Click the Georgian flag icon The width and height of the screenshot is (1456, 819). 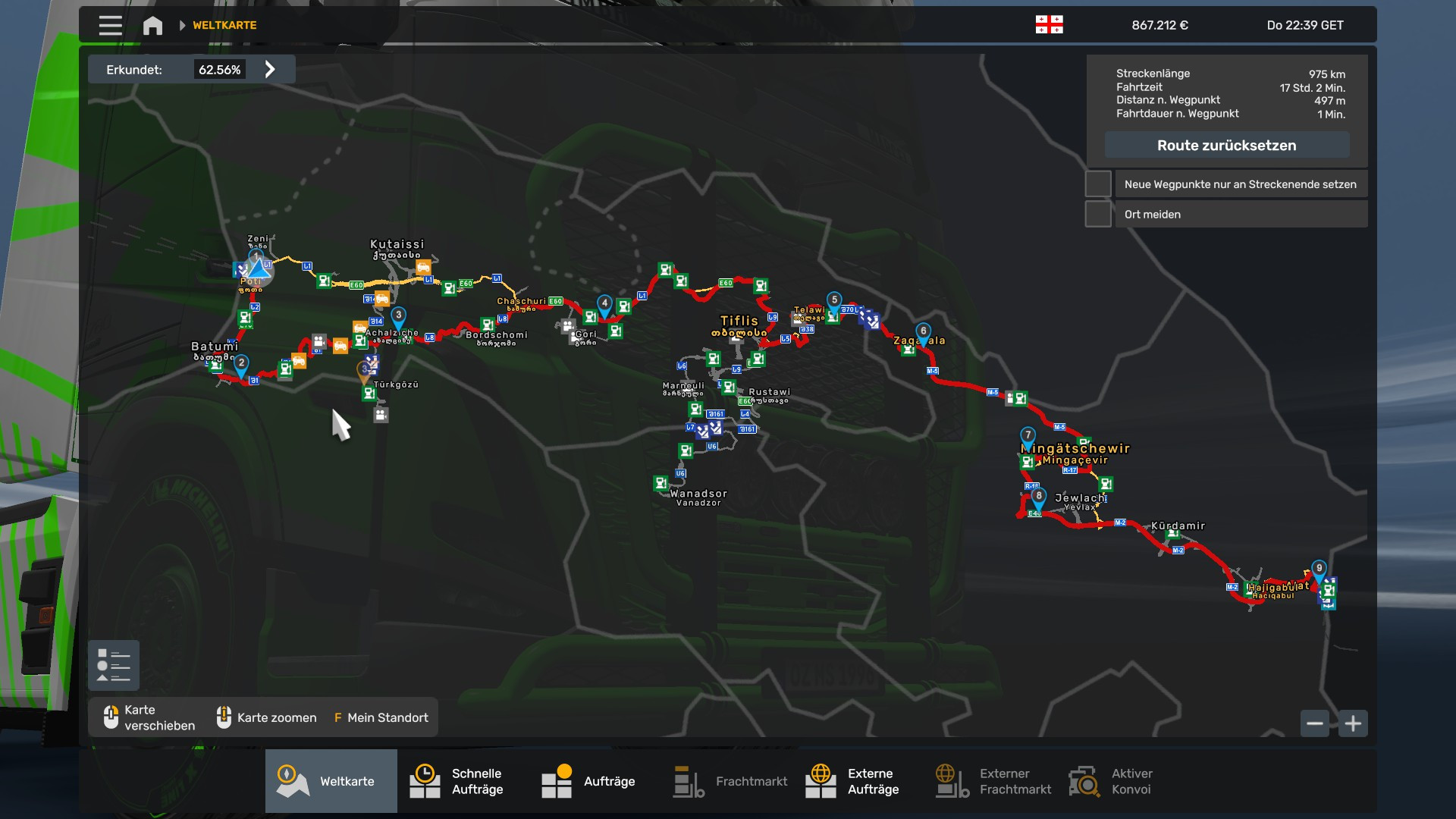1049,25
